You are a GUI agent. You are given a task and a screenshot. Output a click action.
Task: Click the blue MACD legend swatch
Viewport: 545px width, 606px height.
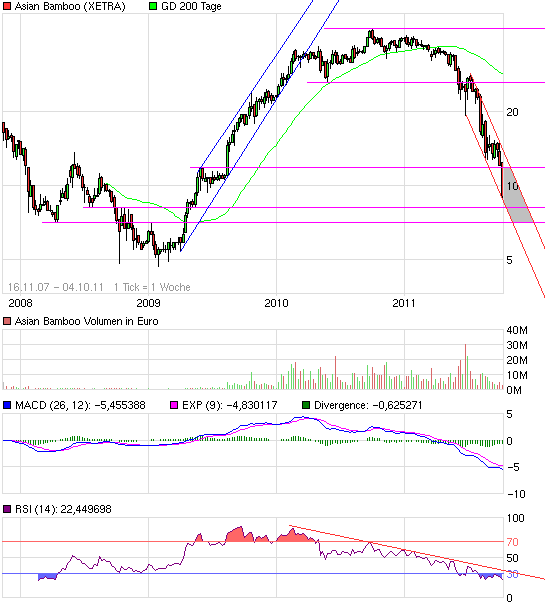(x=7, y=405)
